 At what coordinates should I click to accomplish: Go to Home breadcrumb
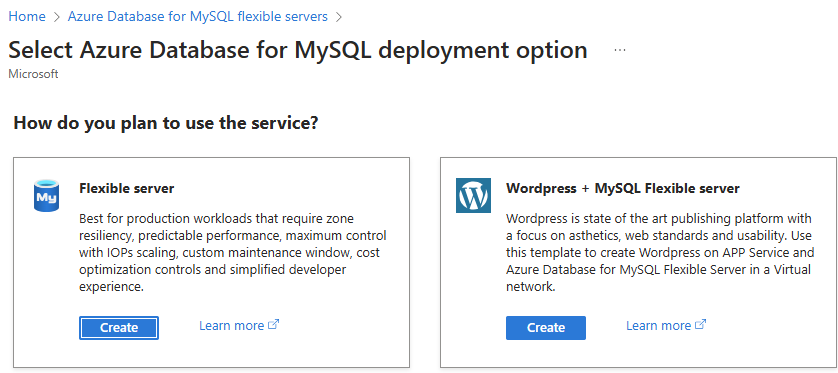pyautogui.click(x=27, y=17)
